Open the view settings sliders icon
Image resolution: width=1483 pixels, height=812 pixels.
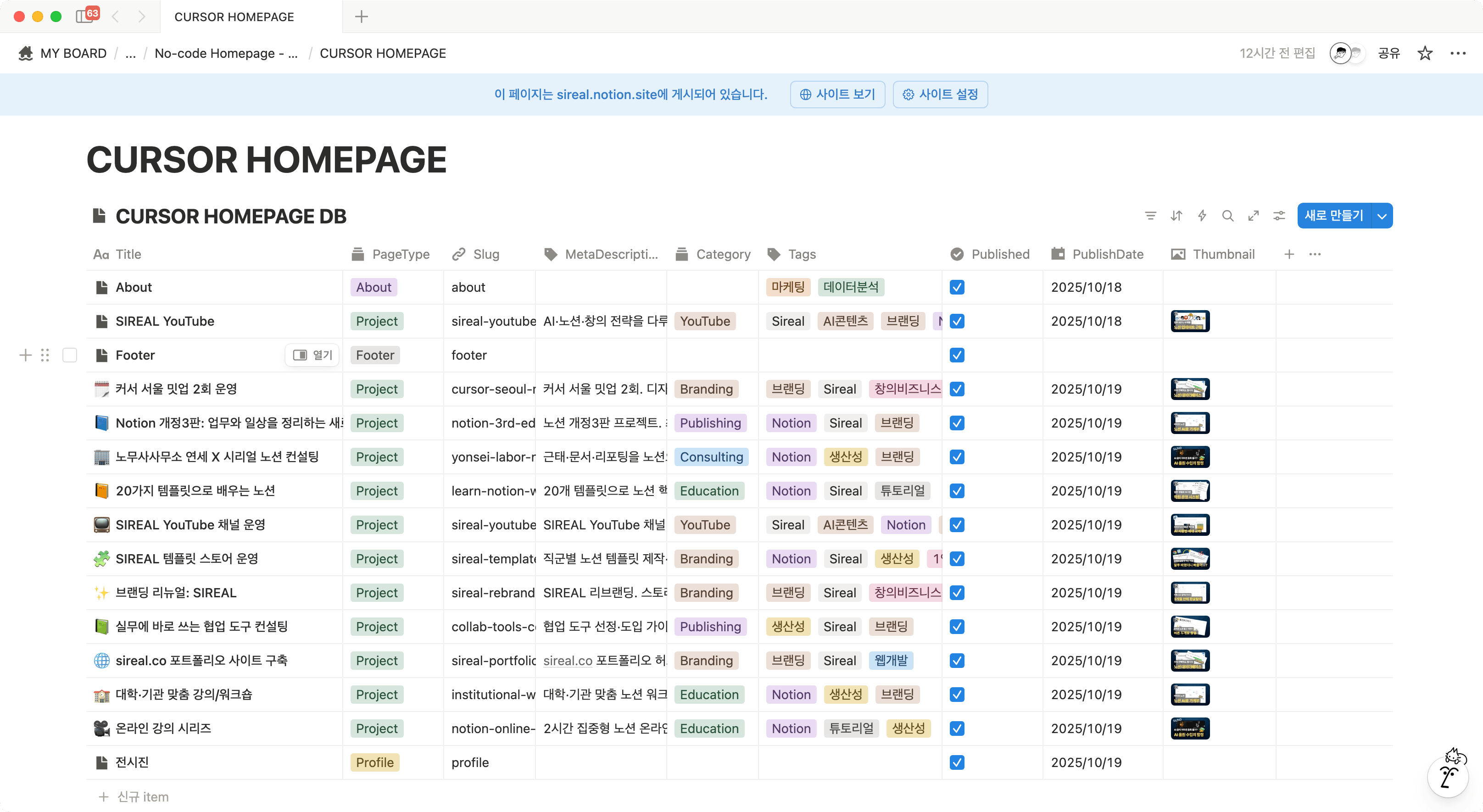pos(1279,216)
